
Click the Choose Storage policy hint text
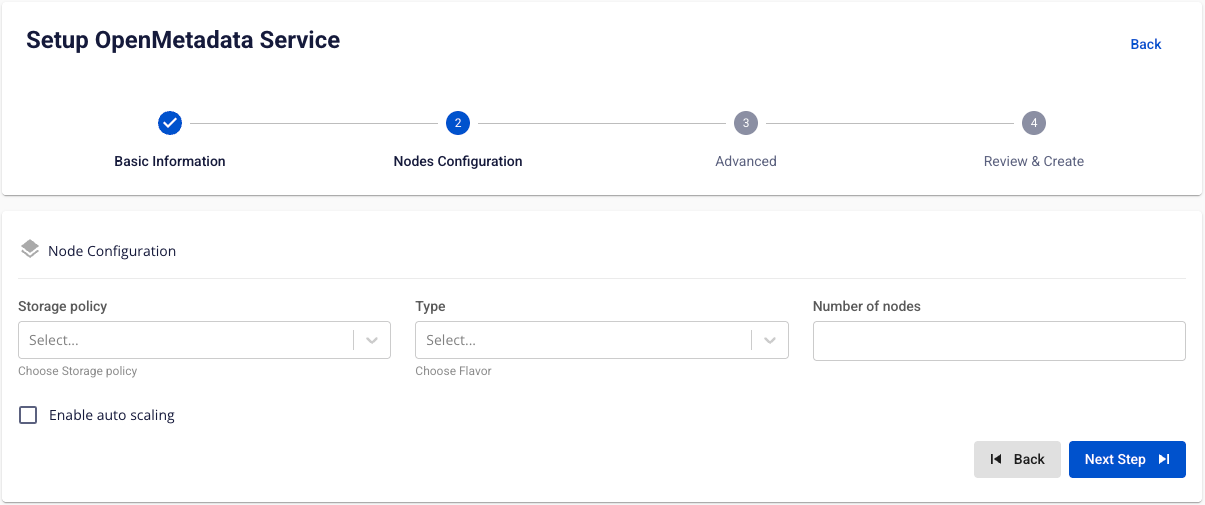(x=77, y=371)
